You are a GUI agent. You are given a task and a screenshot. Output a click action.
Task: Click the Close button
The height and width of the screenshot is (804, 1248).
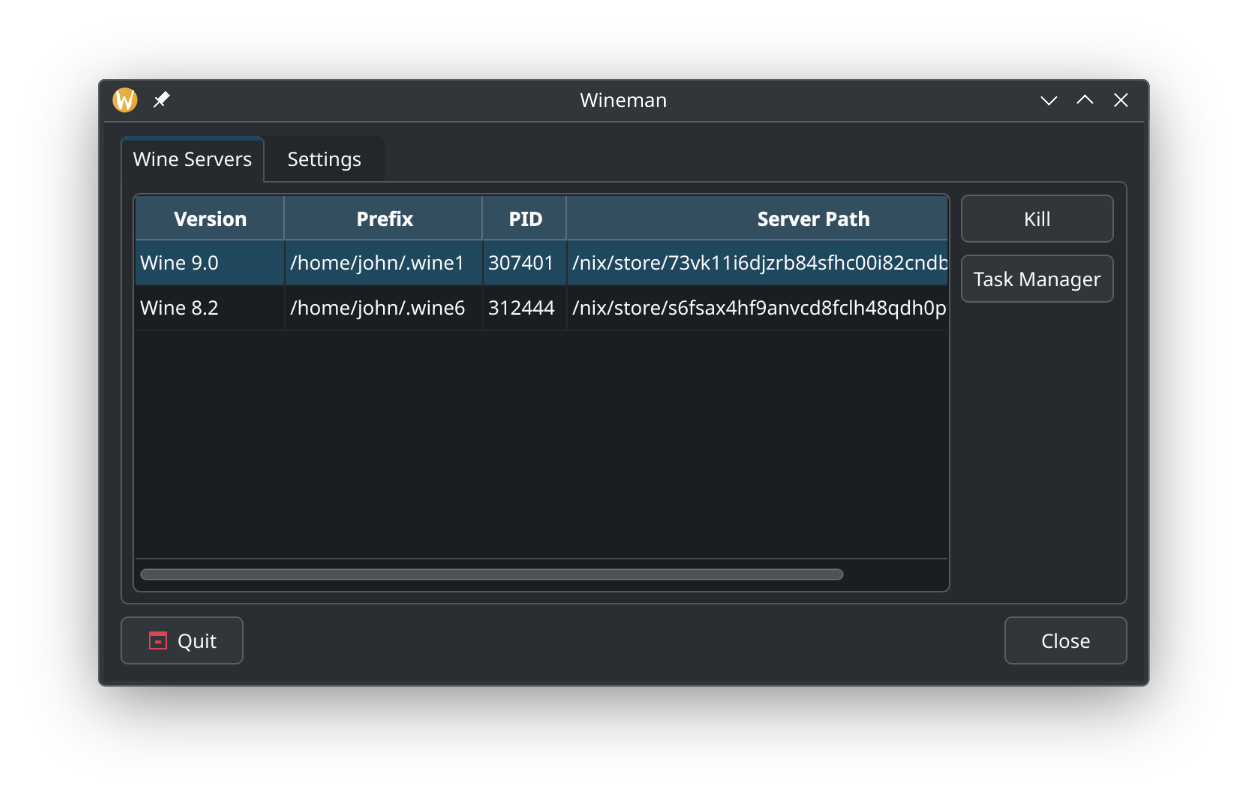pyautogui.click(x=1065, y=641)
